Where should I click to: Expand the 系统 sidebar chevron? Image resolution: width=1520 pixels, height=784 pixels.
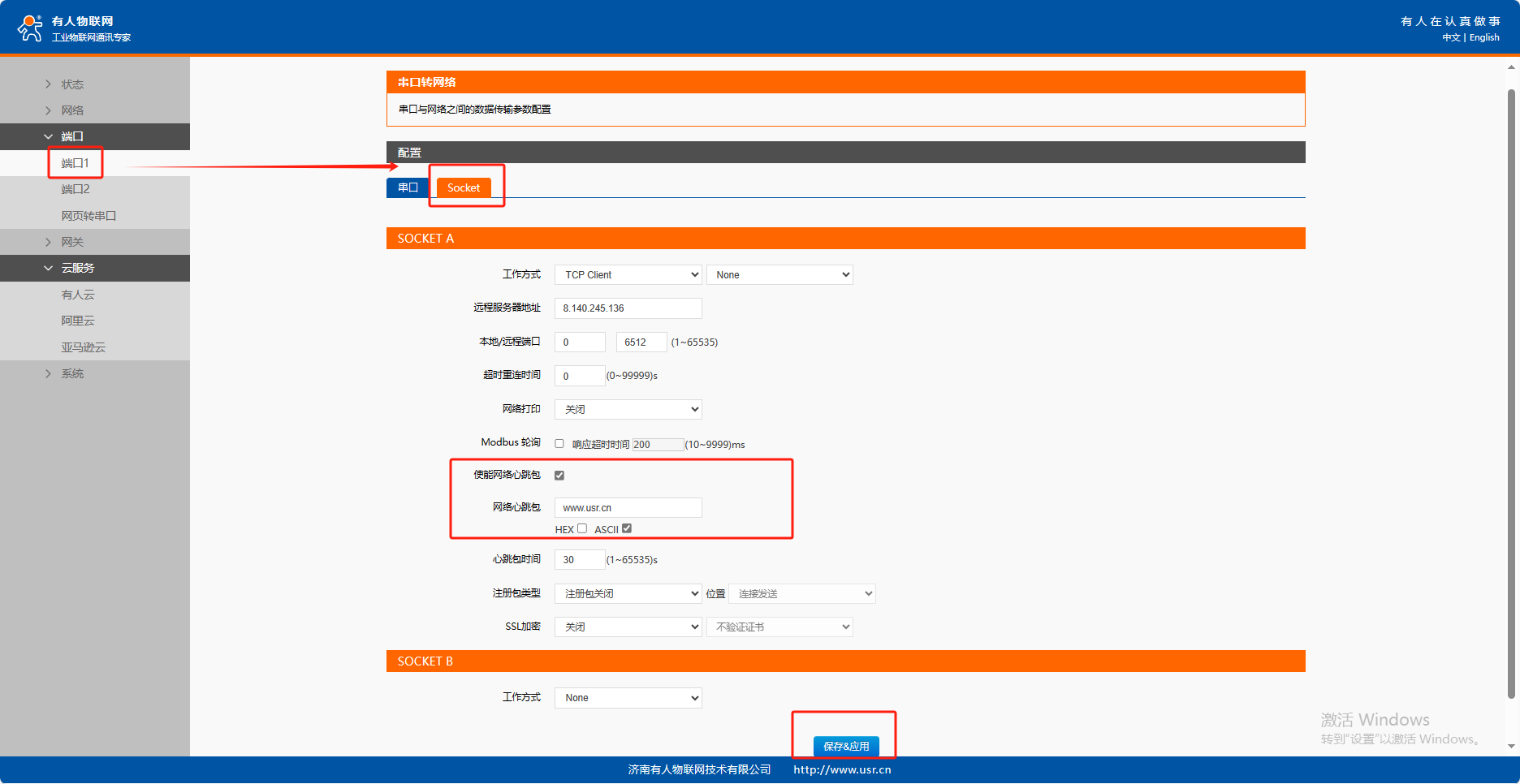coord(48,373)
